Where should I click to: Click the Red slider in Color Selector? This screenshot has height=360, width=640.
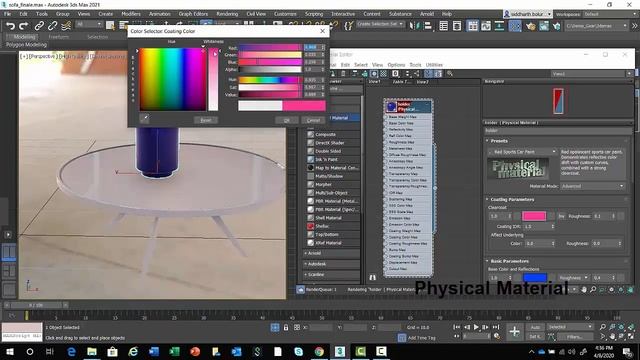click(270, 48)
